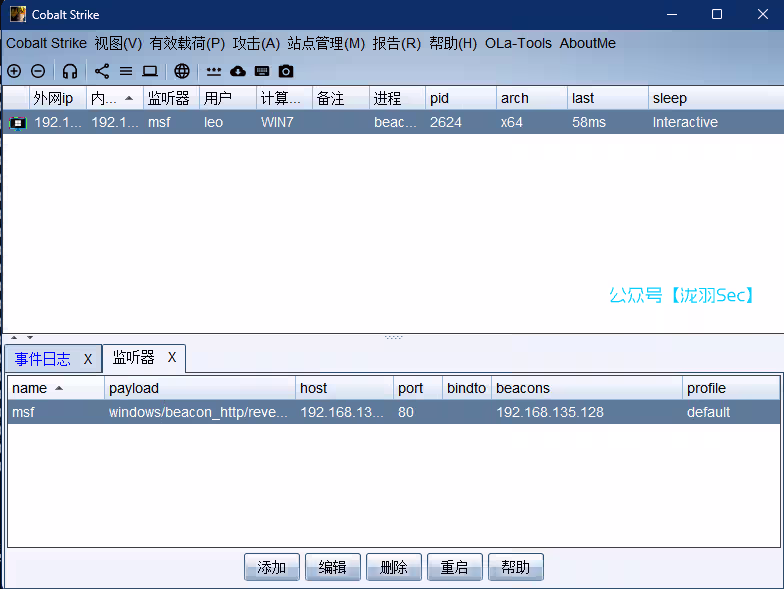Open the 攻击(A) menu
Viewport: 784px width, 589px height.
(x=256, y=43)
